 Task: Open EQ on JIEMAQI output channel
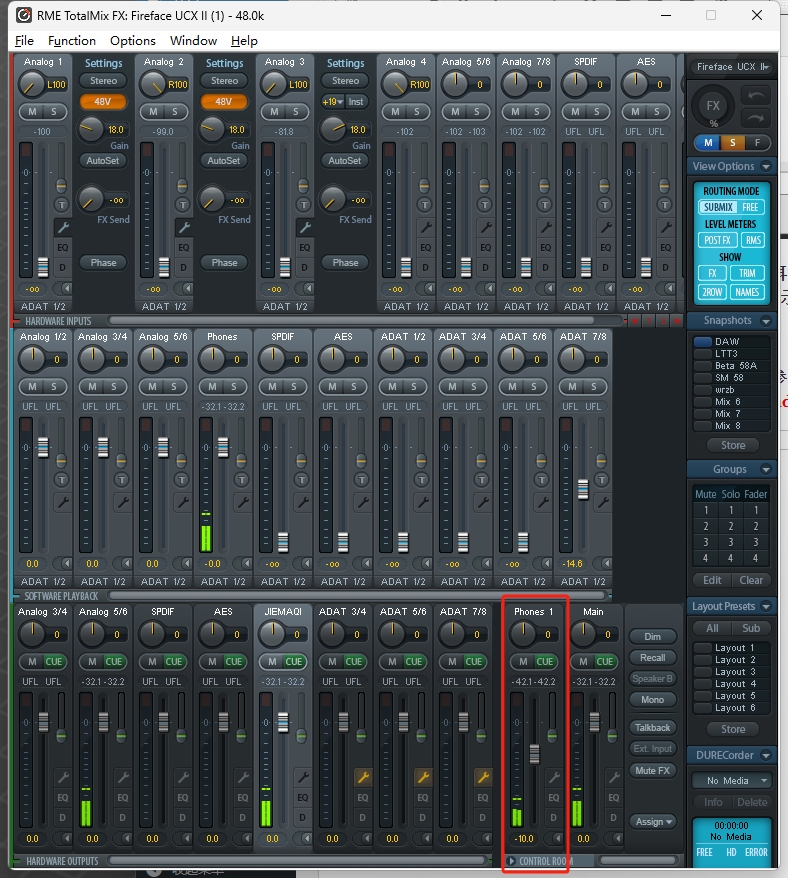(x=302, y=797)
